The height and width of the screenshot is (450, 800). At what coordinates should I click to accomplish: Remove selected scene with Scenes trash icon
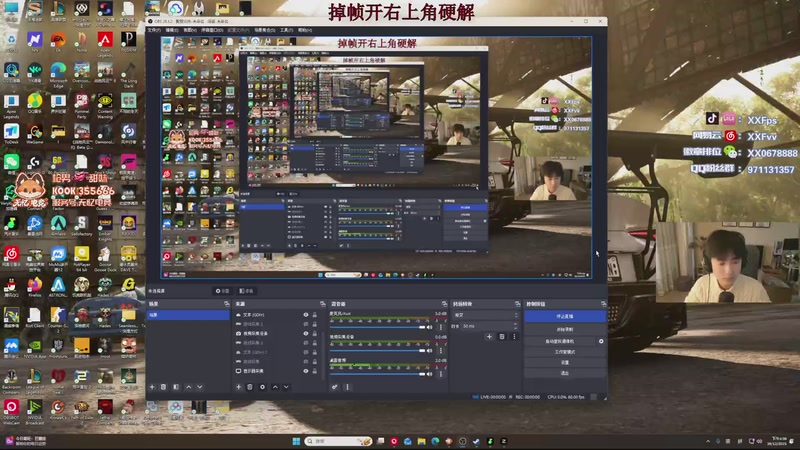163,387
